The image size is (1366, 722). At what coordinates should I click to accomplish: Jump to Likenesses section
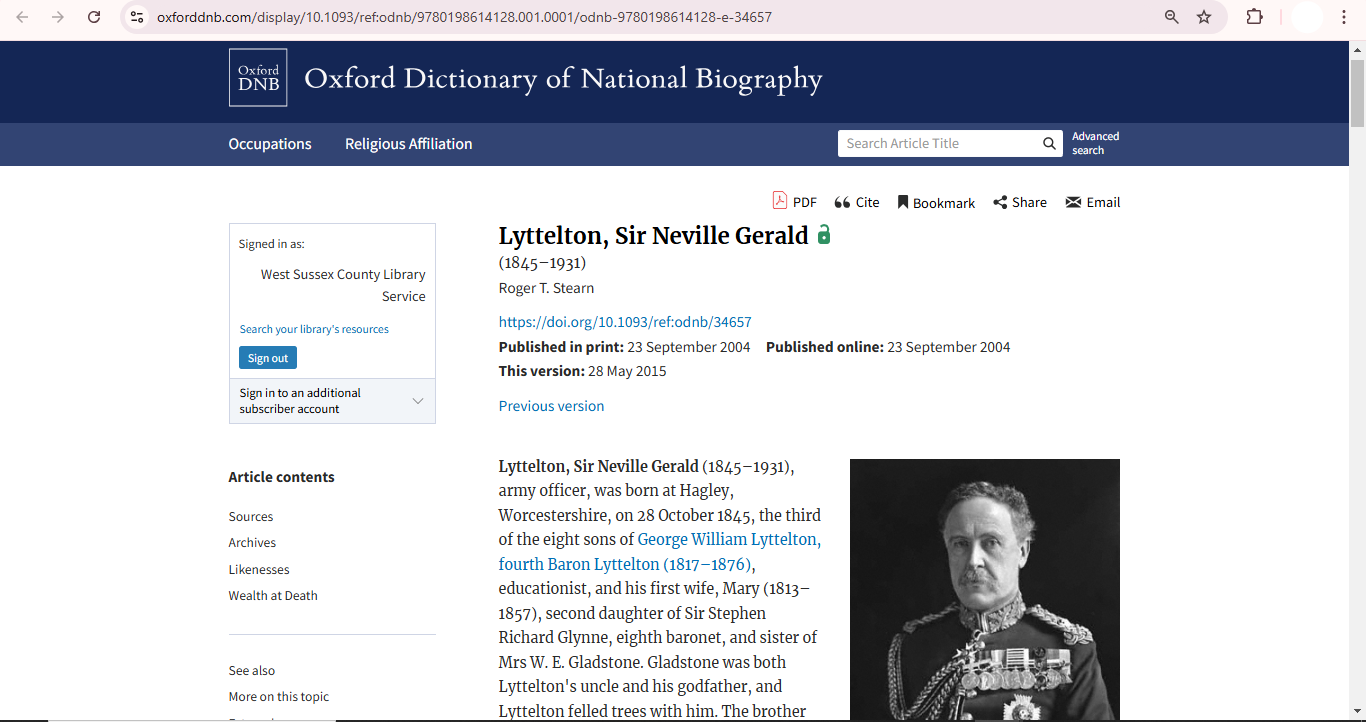pos(259,570)
